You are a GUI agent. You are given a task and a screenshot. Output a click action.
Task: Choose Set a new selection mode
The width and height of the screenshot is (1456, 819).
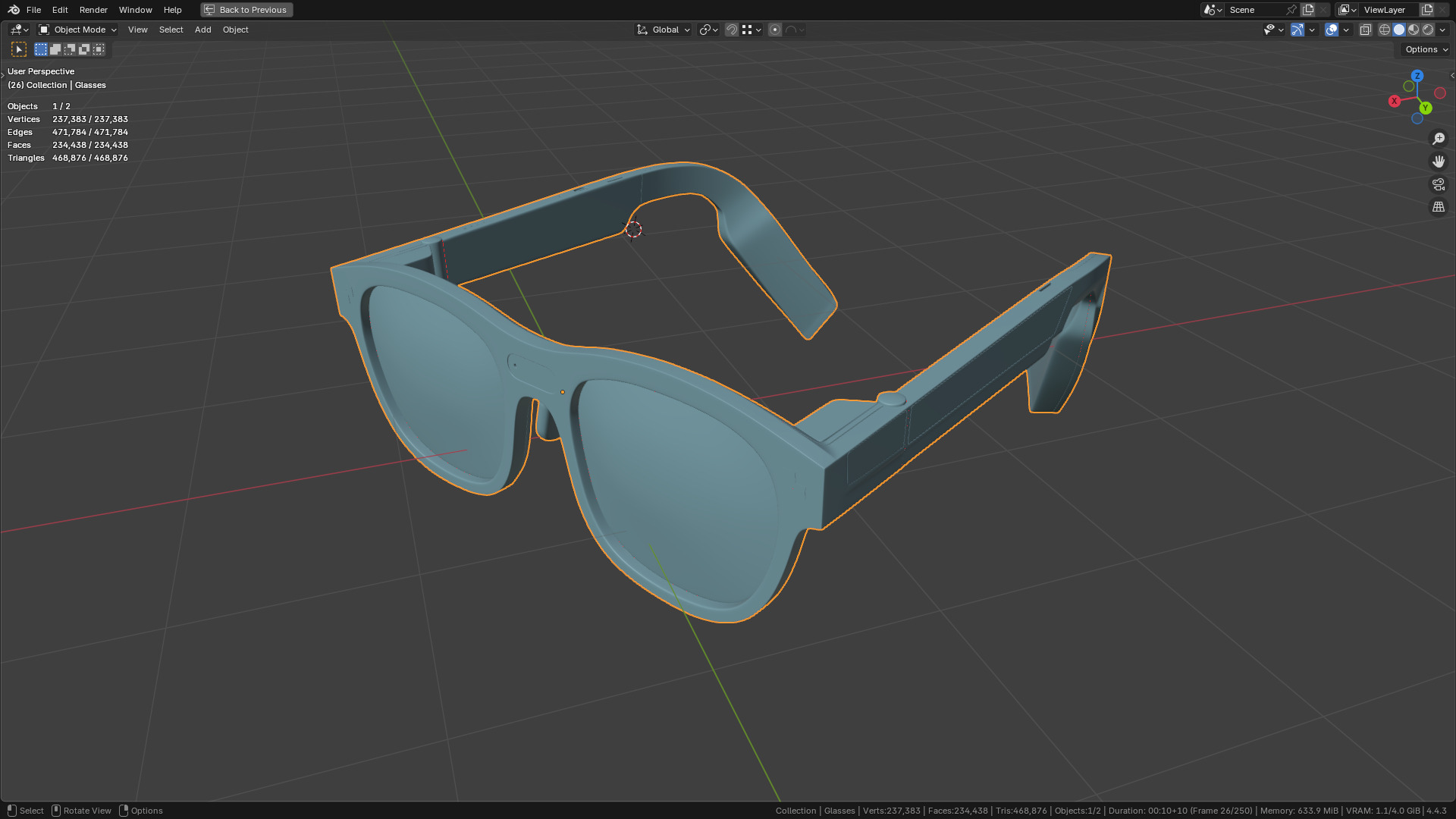(x=41, y=49)
